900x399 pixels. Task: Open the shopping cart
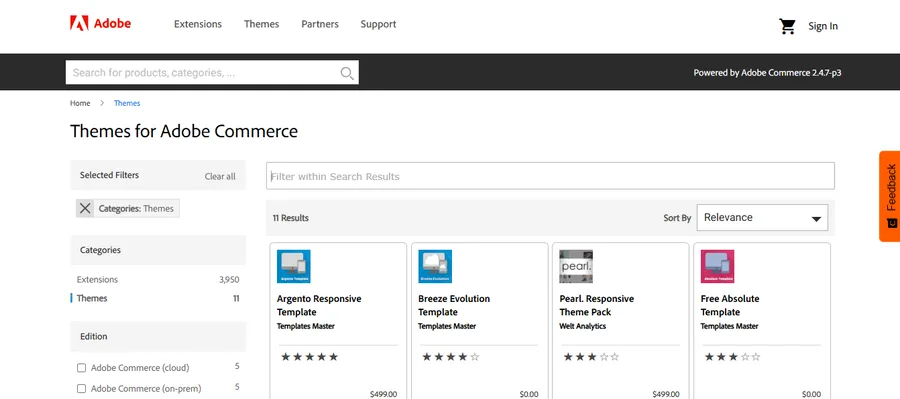pos(787,26)
